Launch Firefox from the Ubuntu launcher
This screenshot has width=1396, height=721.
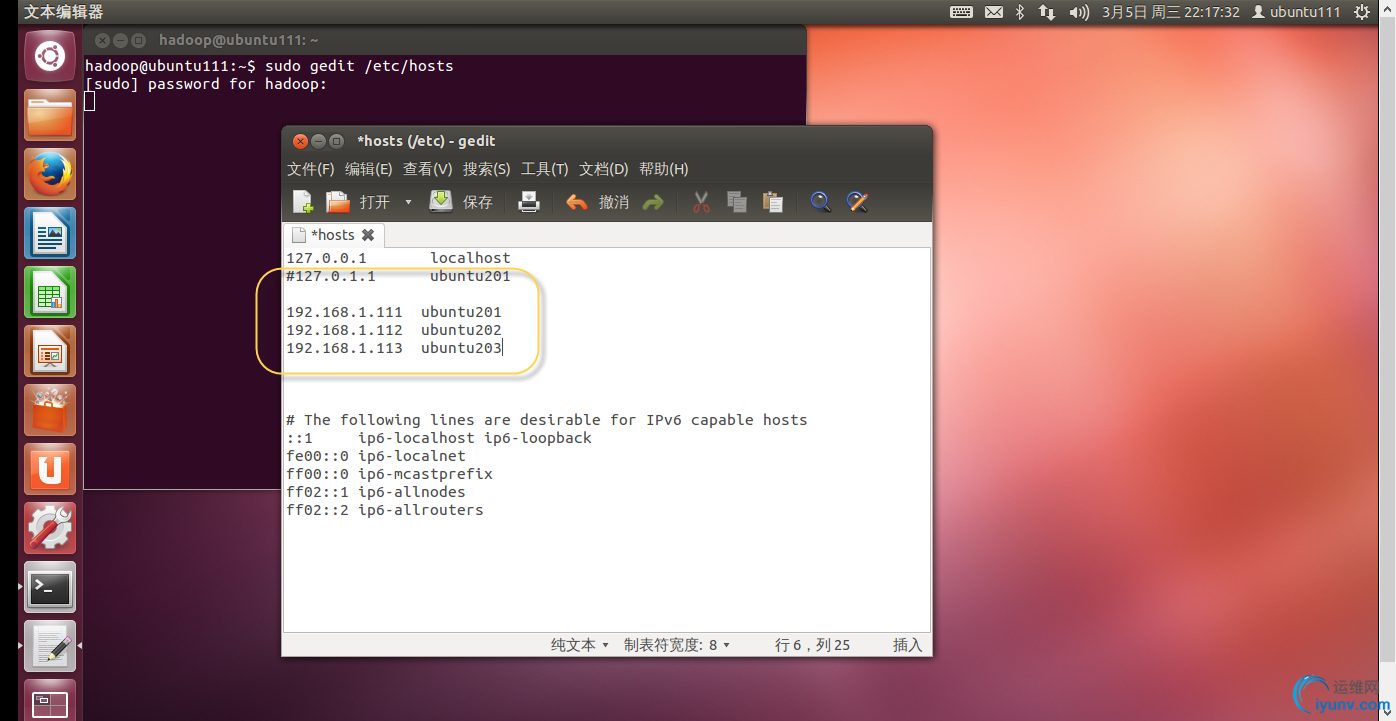click(x=50, y=175)
